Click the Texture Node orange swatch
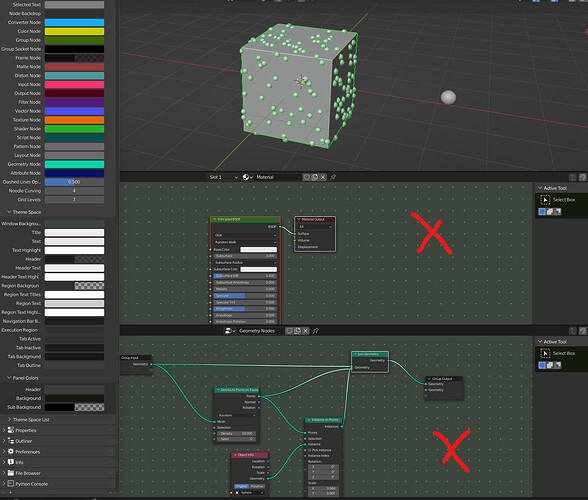Screen dimensions: 588x500 (74, 120)
